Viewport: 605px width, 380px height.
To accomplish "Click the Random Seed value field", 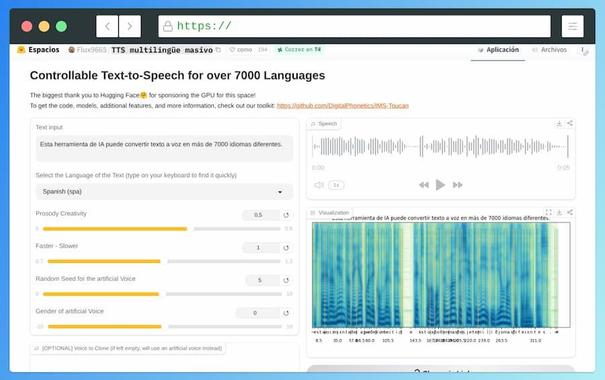I will point(262,280).
